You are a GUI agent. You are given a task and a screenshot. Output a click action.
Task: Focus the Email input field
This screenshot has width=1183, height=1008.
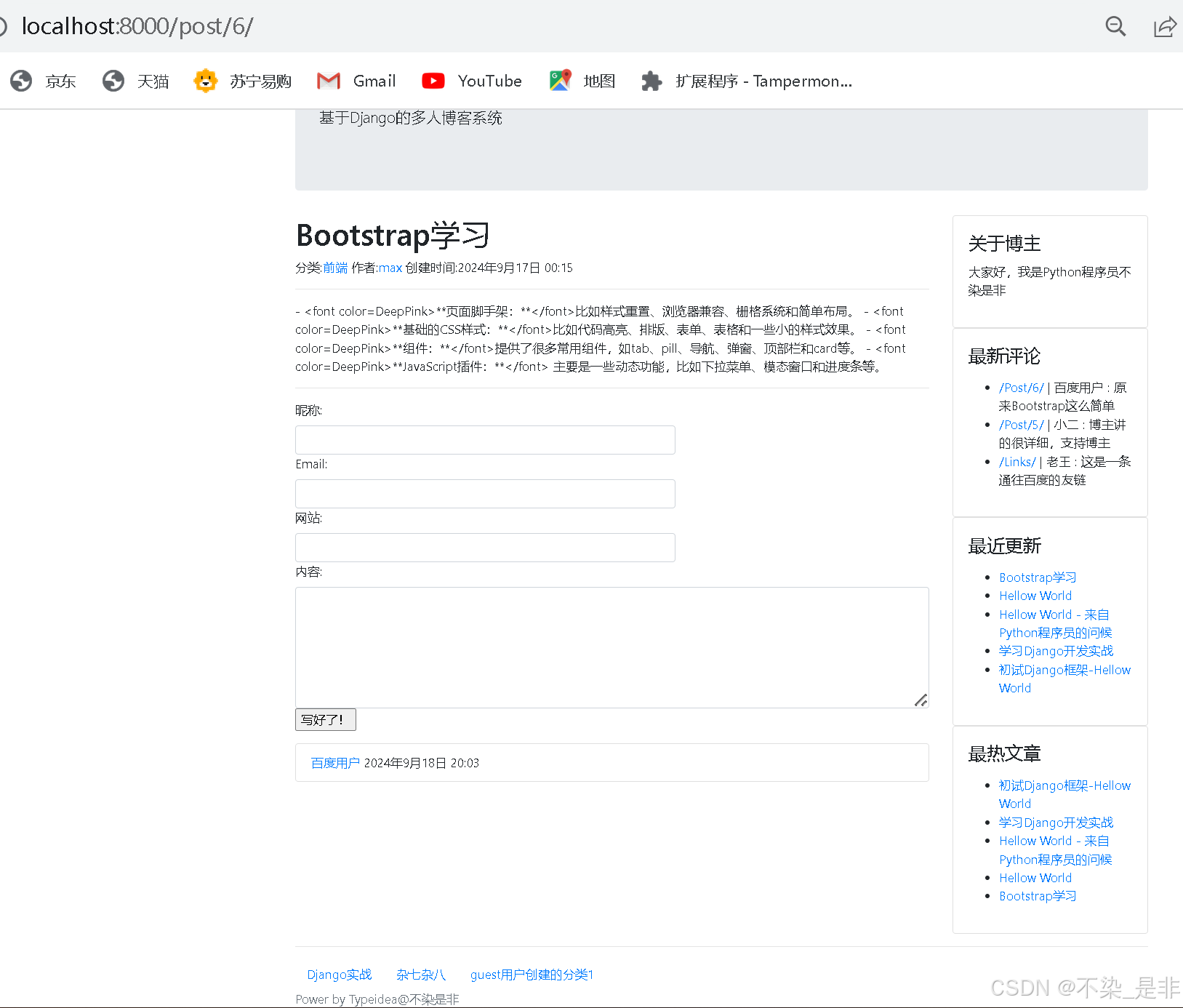coord(485,494)
